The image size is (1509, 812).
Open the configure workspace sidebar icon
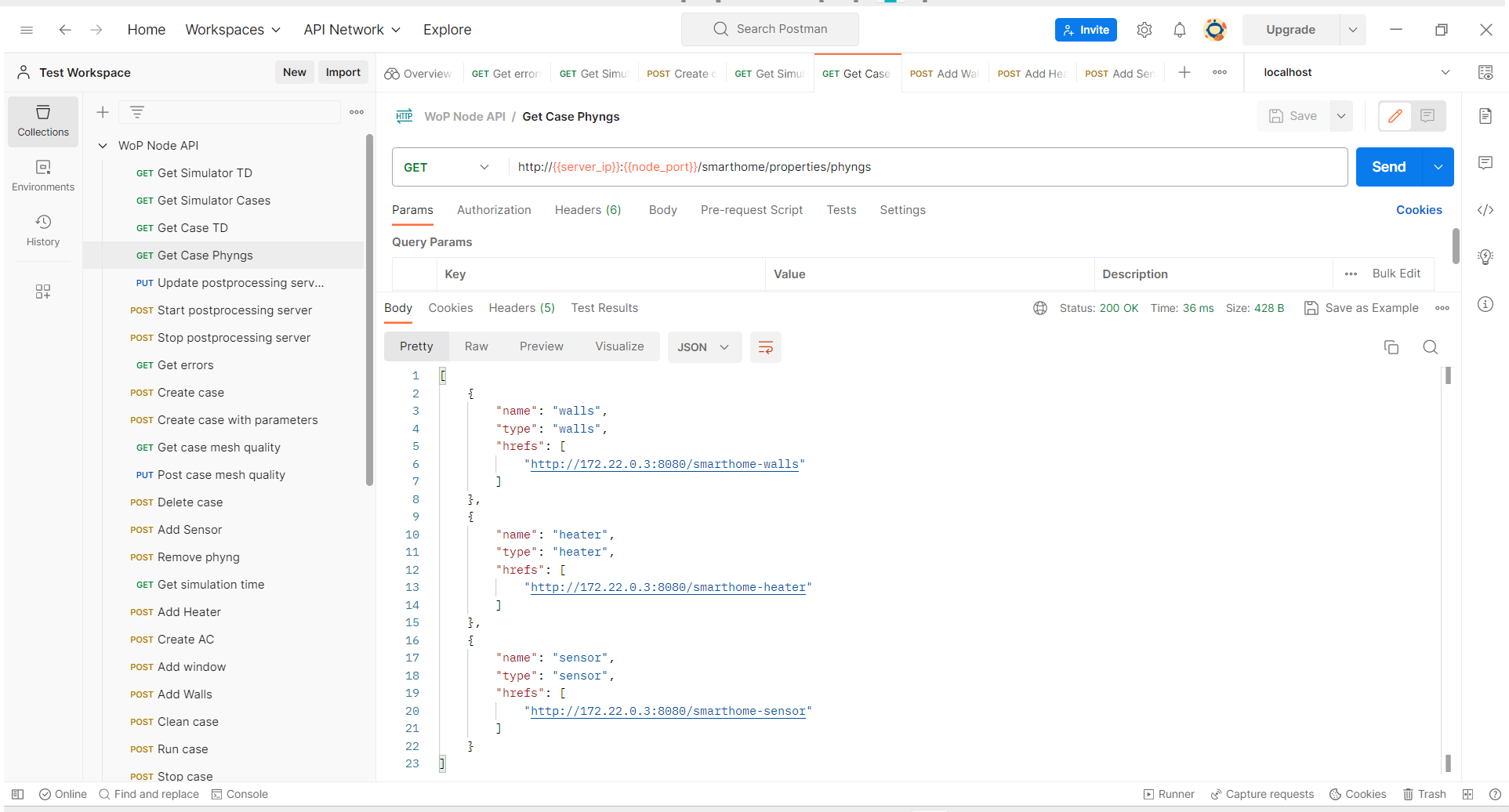[43, 292]
